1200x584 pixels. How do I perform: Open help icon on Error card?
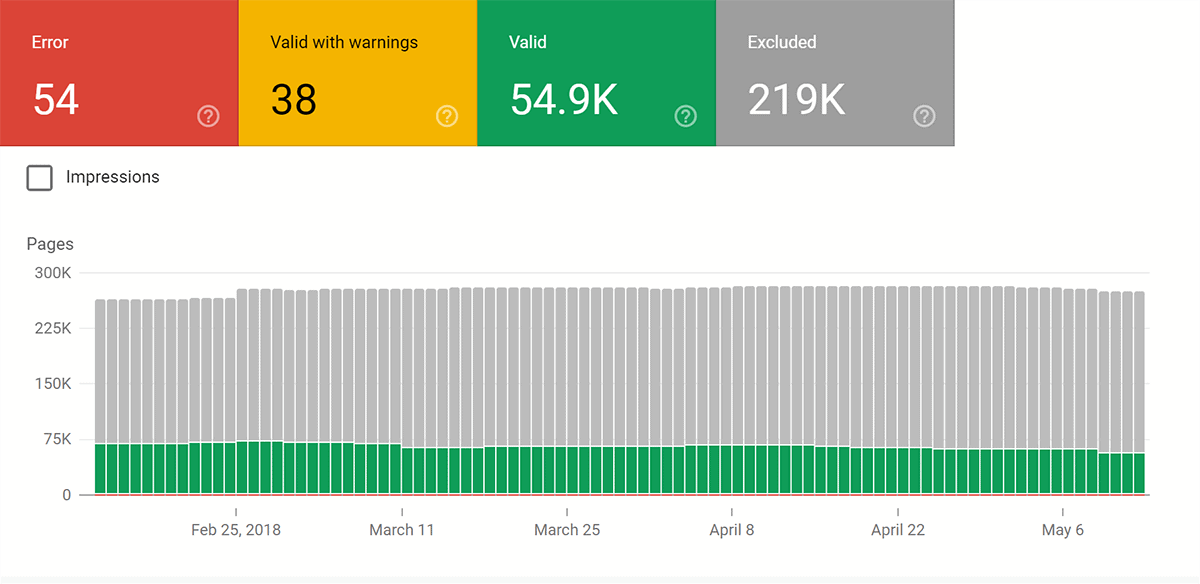point(208,116)
